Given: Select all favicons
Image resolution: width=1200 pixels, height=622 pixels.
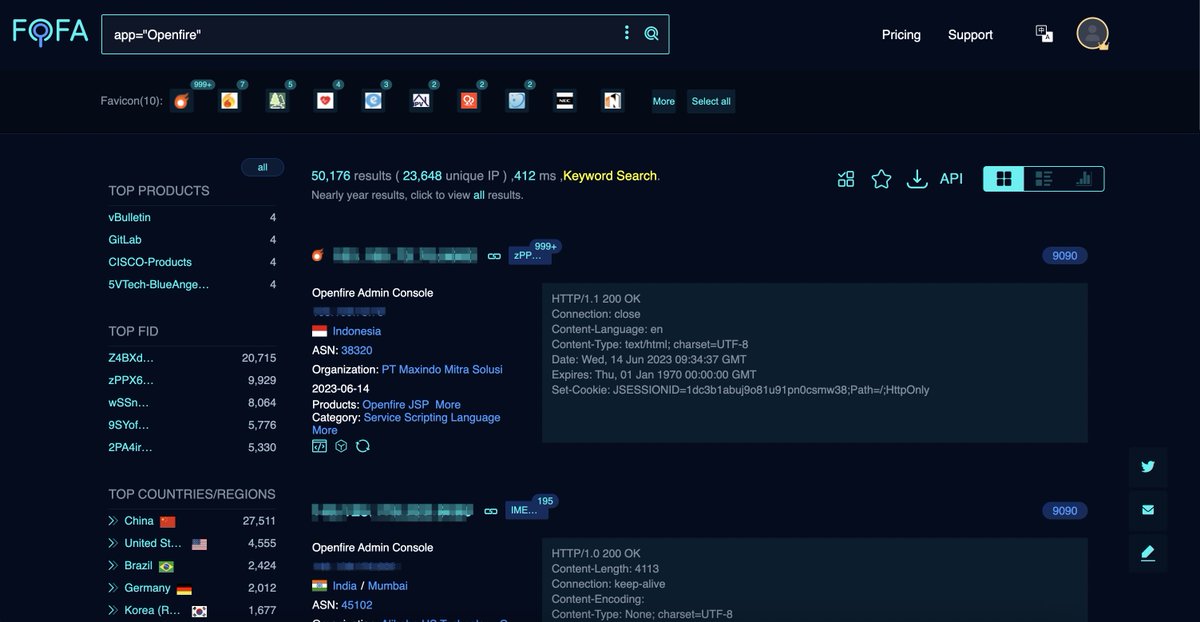Looking at the screenshot, I should pyautogui.click(x=711, y=101).
